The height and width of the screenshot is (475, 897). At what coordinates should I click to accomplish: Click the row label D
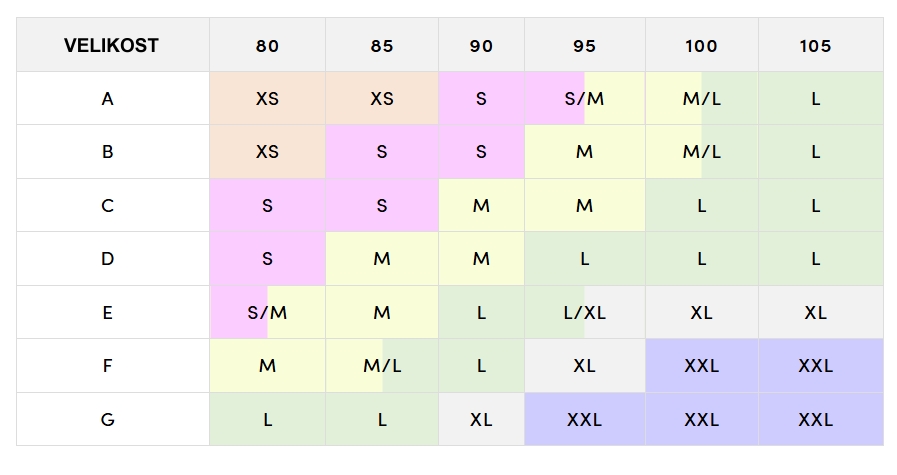(x=108, y=259)
